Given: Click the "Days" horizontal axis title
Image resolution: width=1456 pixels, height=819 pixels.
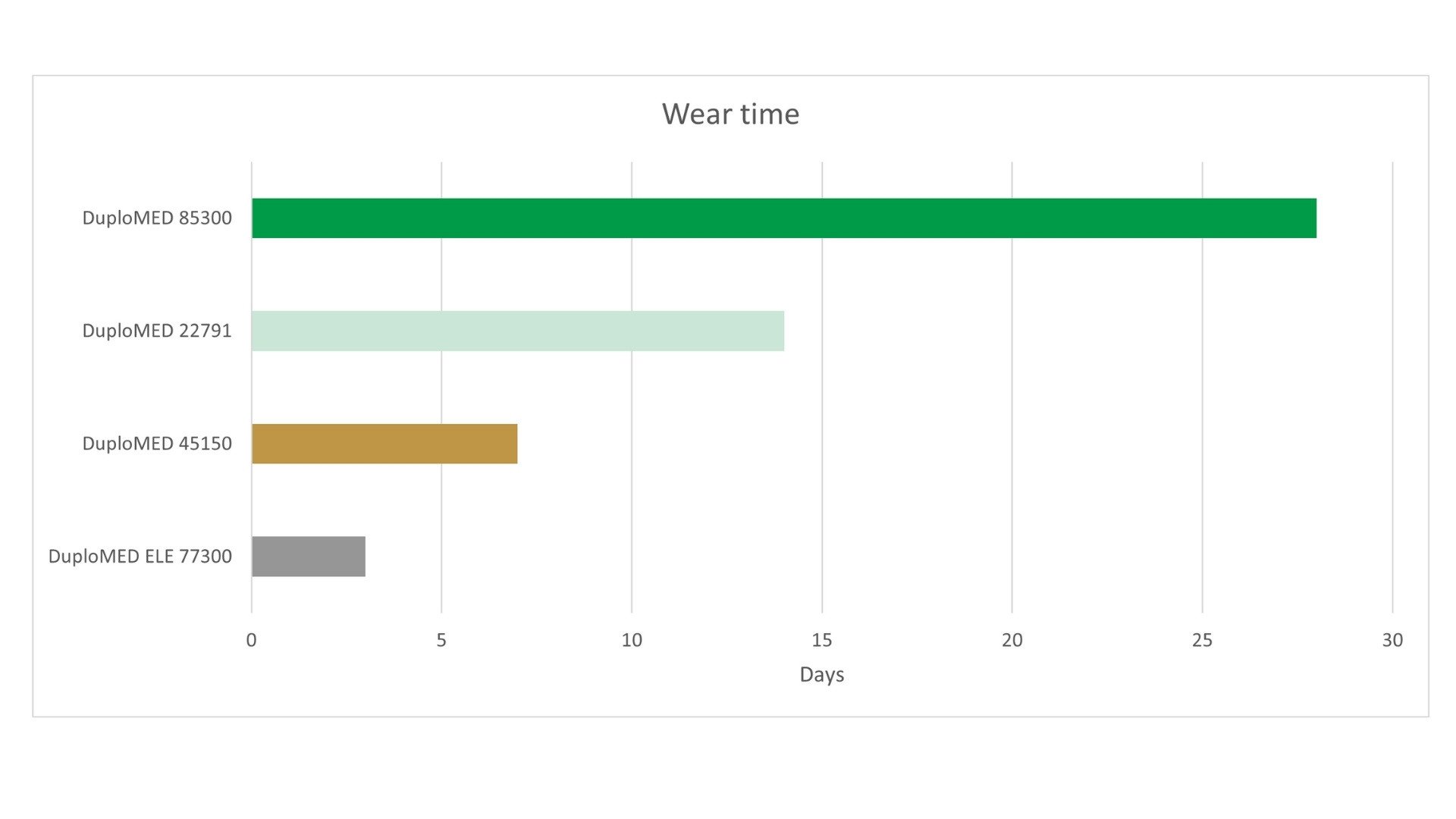Looking at the screenshot, I should coord(821,674).
